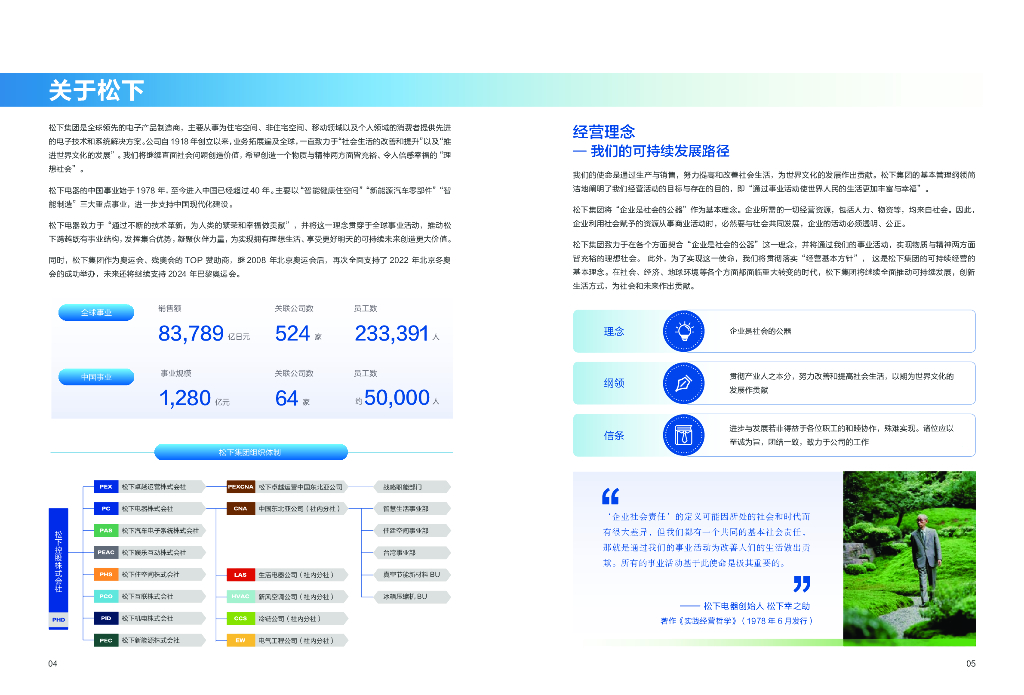Click the blue PC badge
The height and width of the screenshot is (695, 1024).
coord(106,508)
